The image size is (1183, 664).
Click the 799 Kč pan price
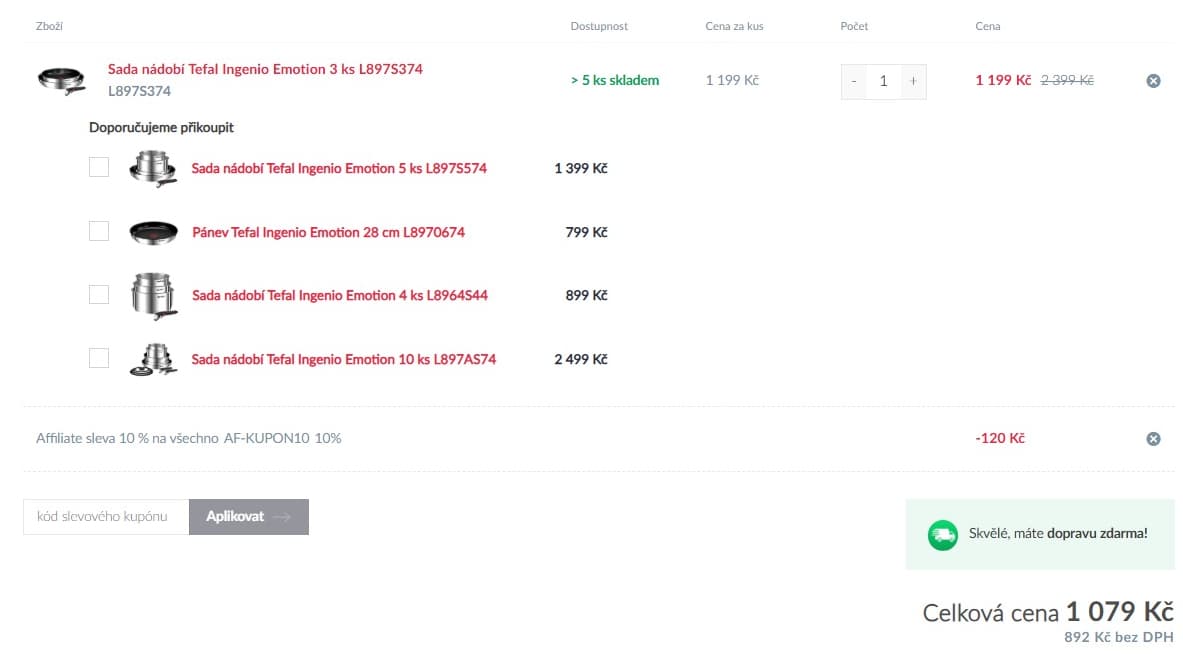point(586,232)
